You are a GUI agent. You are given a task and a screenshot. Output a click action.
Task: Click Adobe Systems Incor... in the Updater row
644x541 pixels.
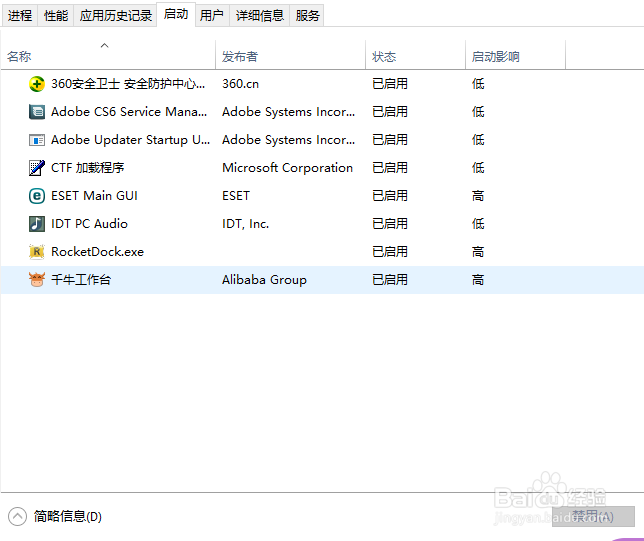pyautogui.click(x=289, y=140)
